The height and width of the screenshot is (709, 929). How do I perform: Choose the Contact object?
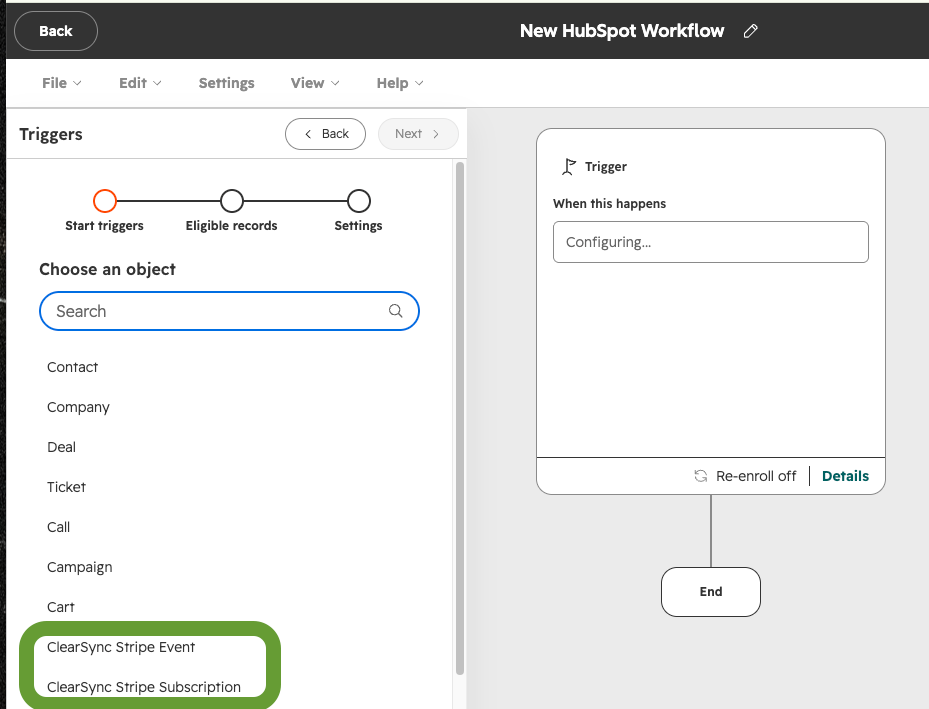[x=72, y=367]
